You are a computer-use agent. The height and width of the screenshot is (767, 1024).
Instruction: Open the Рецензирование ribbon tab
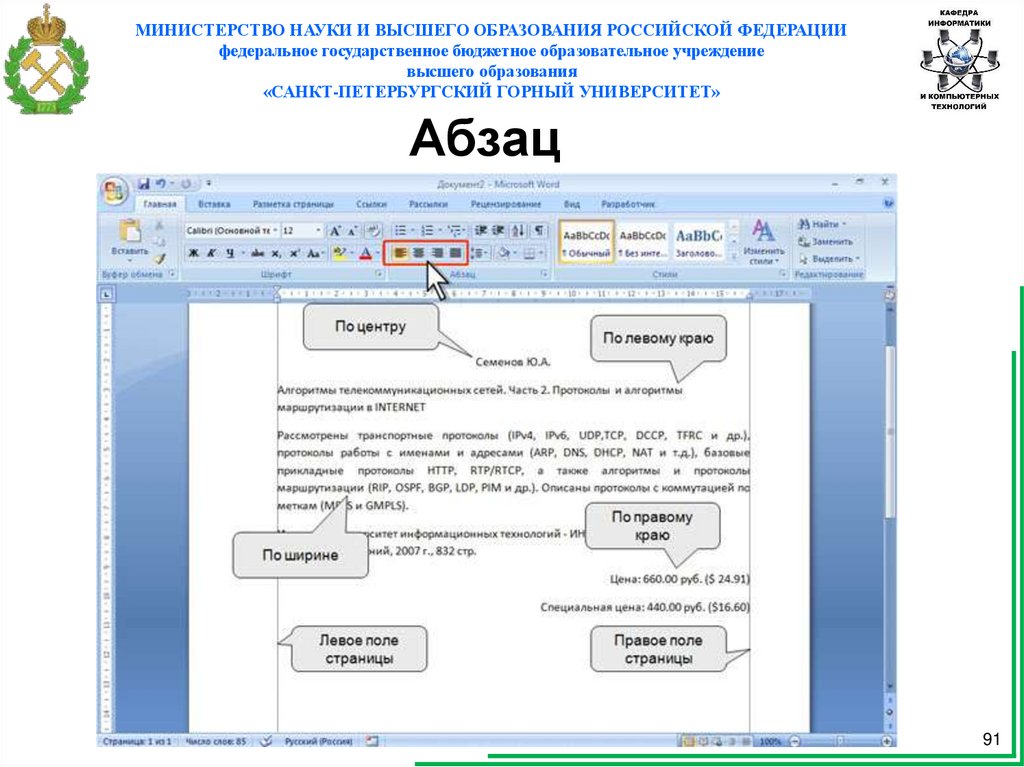(505, 204)
